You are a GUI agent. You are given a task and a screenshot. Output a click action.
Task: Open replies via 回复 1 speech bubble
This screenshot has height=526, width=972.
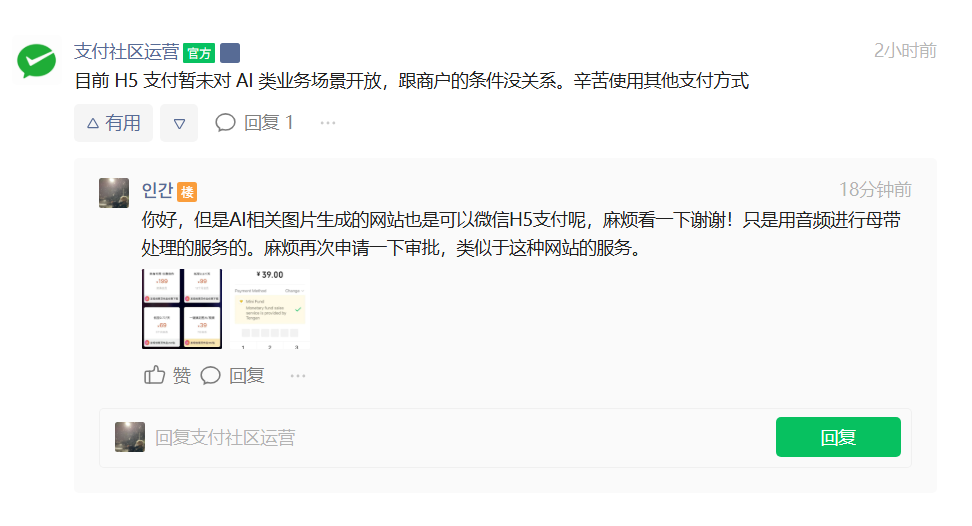point(254,123)
